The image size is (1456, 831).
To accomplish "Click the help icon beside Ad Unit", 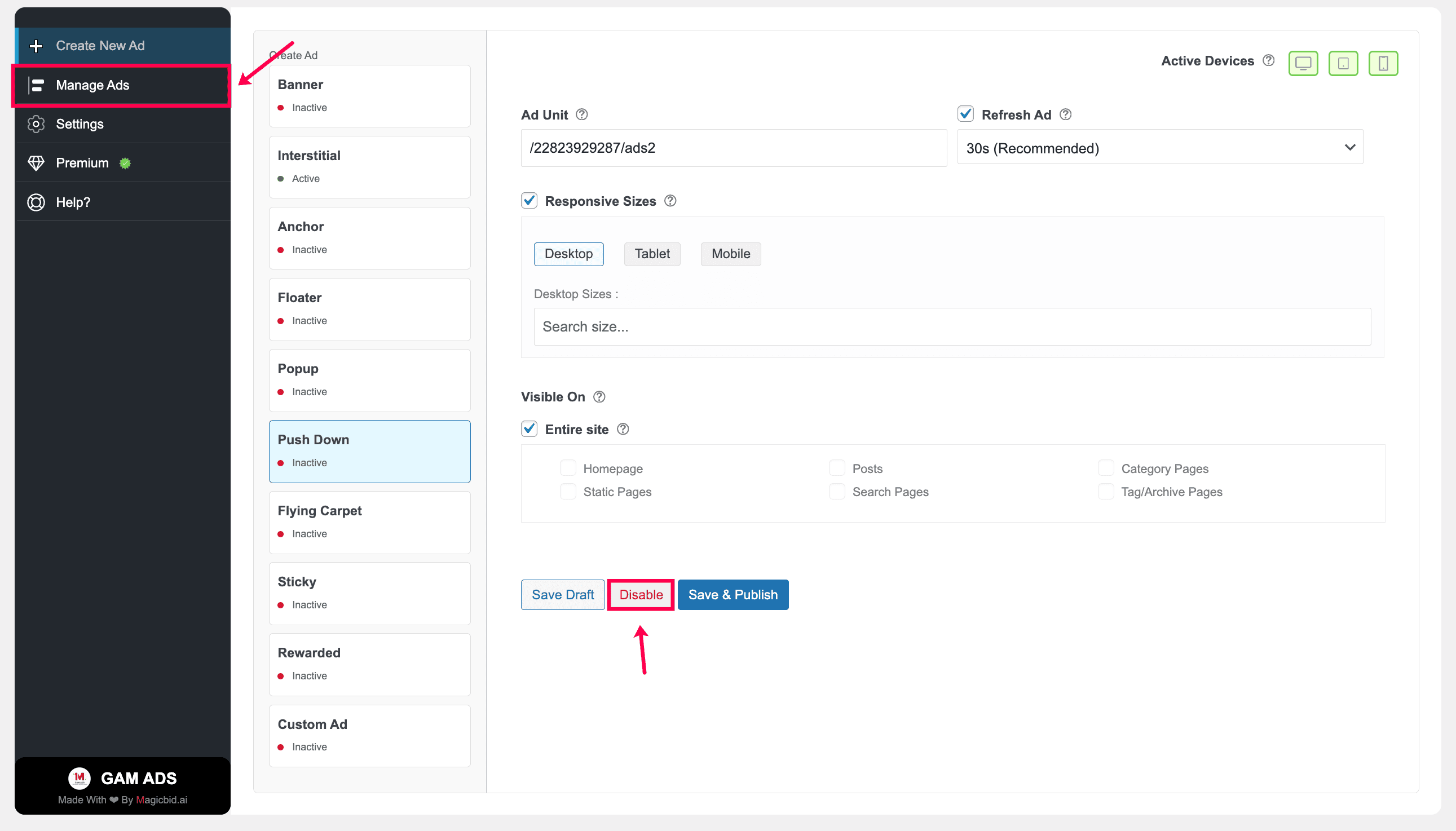I will [x=581, y=114].
